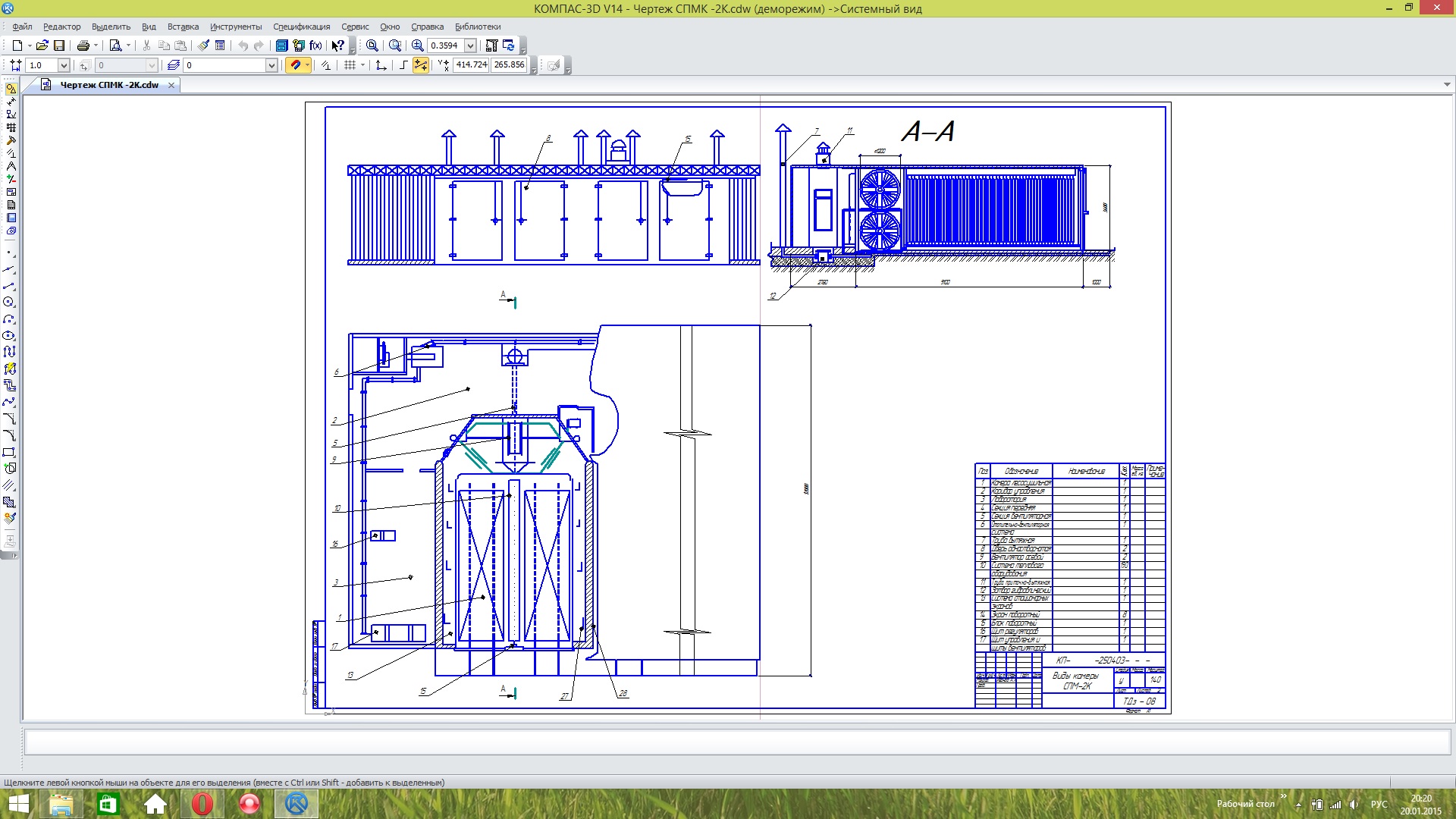1456x819 pixels.
Task: Click the Undo arrow icon
Action: [x=243, y=45]
